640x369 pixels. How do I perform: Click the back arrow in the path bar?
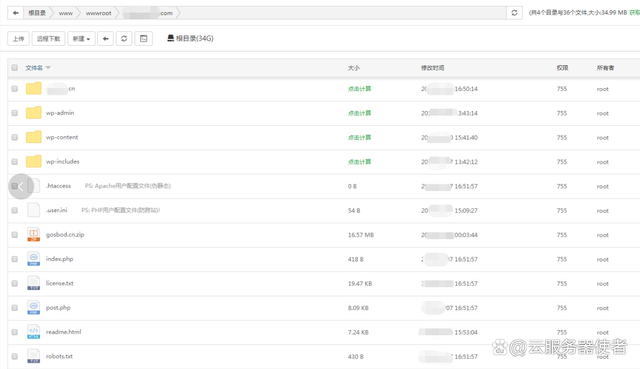point(16,13)
